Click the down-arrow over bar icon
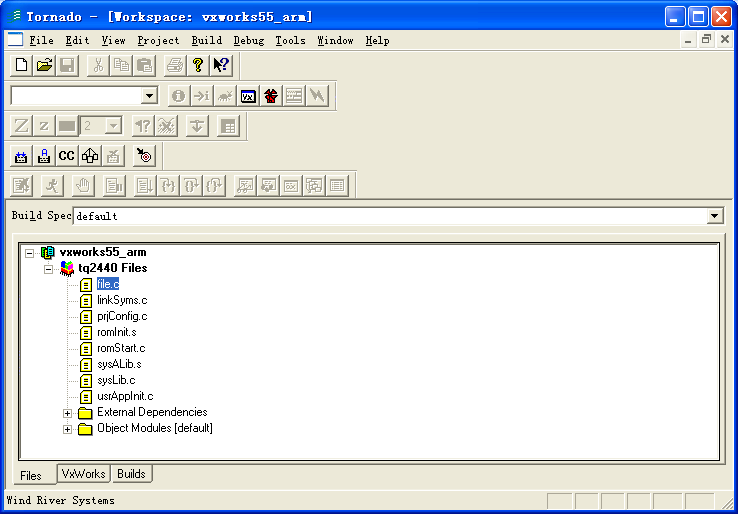 197,126
